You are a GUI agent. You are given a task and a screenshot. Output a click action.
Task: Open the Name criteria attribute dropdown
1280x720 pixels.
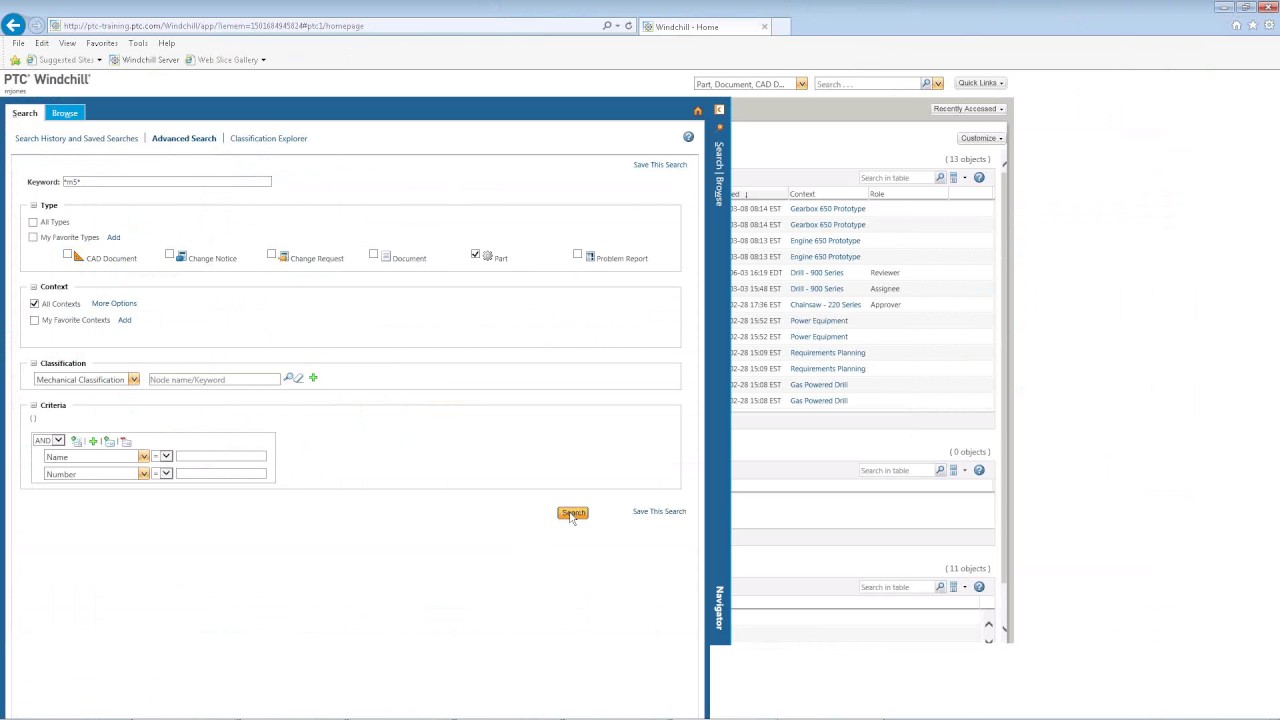click(143, 457)
